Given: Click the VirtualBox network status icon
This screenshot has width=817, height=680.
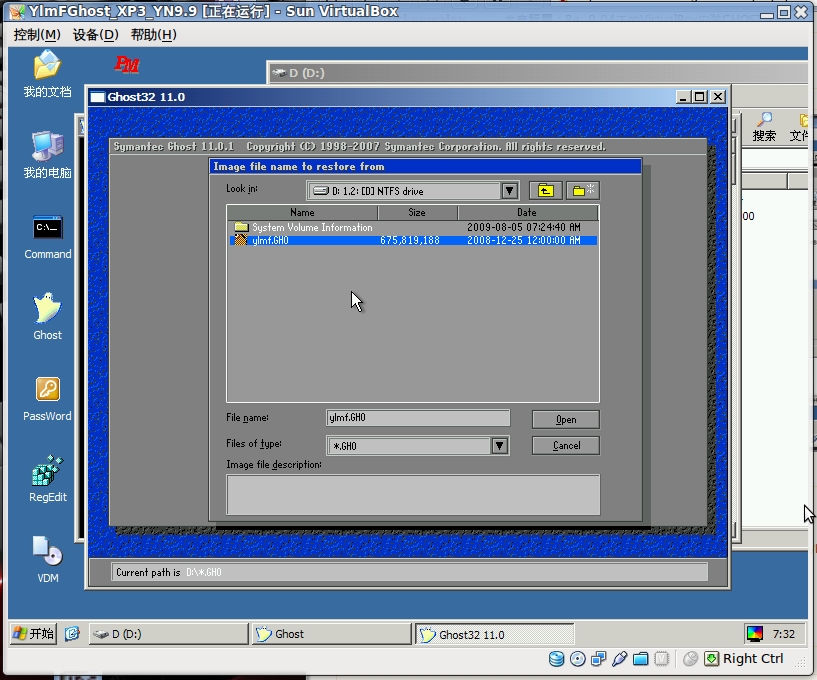Looking at the screenshot, I should click(598, 659).
